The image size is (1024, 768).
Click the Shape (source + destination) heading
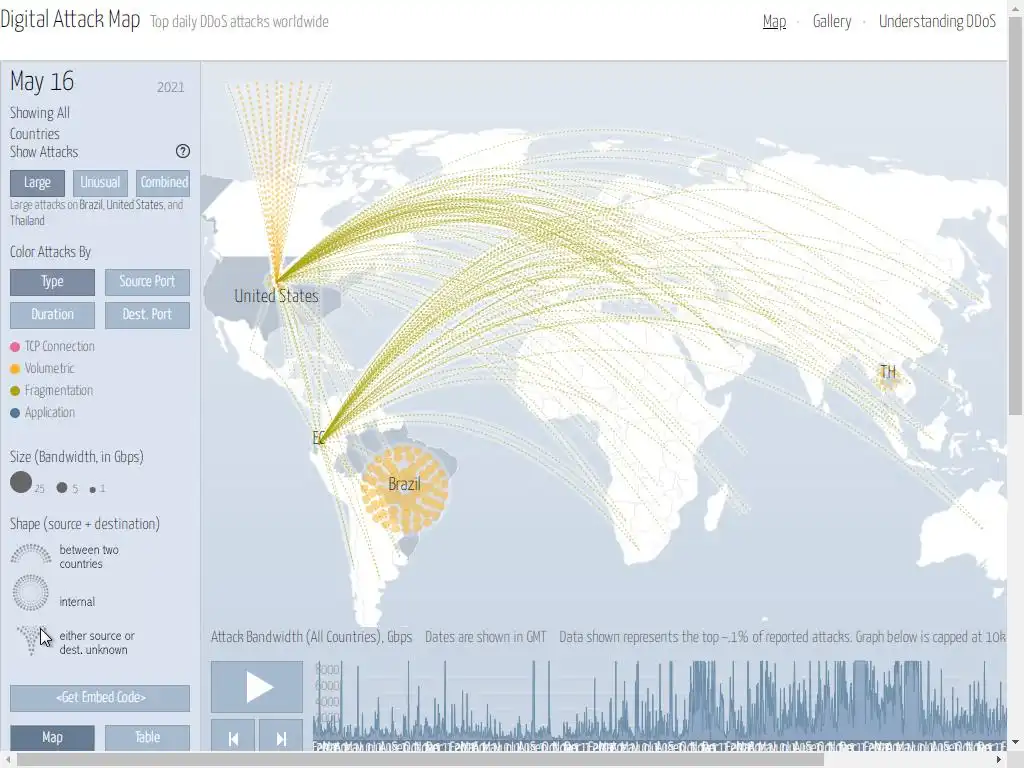85,524
